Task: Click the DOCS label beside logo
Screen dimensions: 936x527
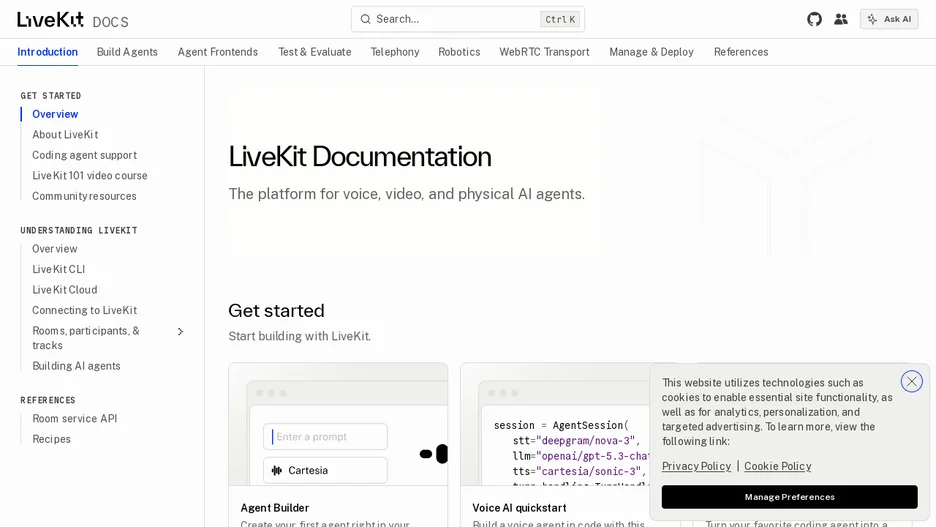Action: [110, 22]
